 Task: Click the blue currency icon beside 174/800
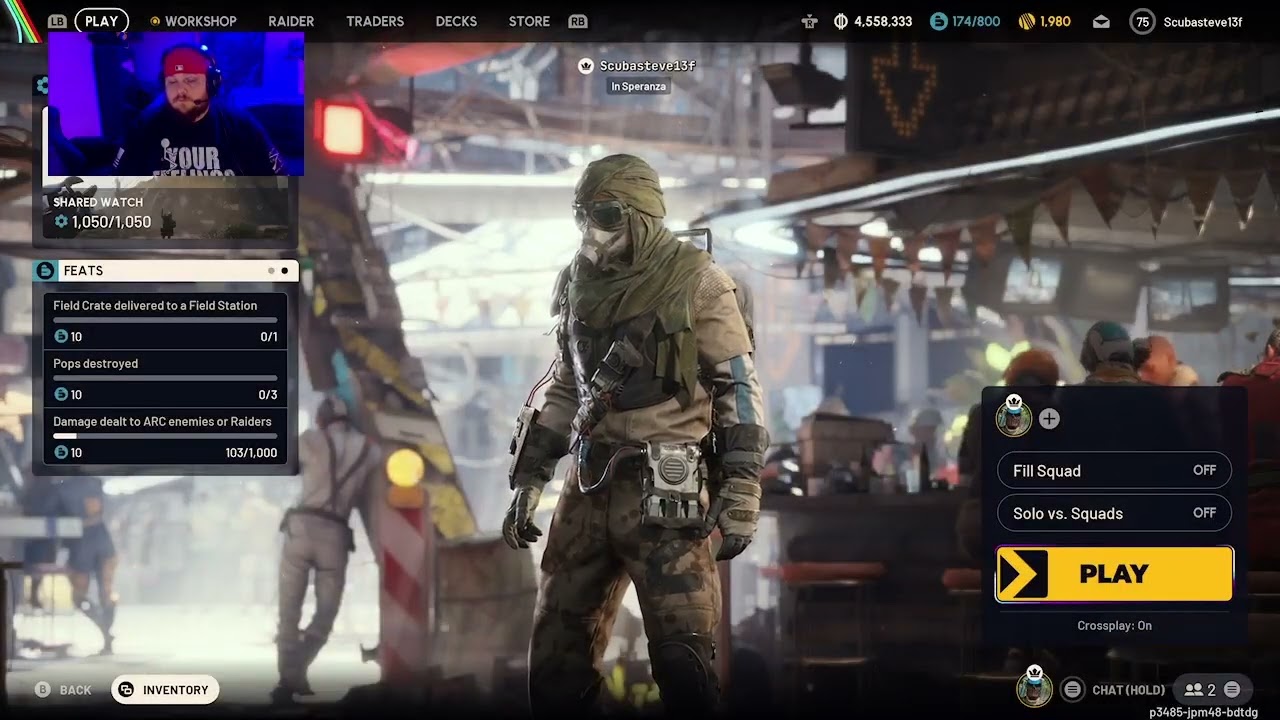[x=938, y=21]
